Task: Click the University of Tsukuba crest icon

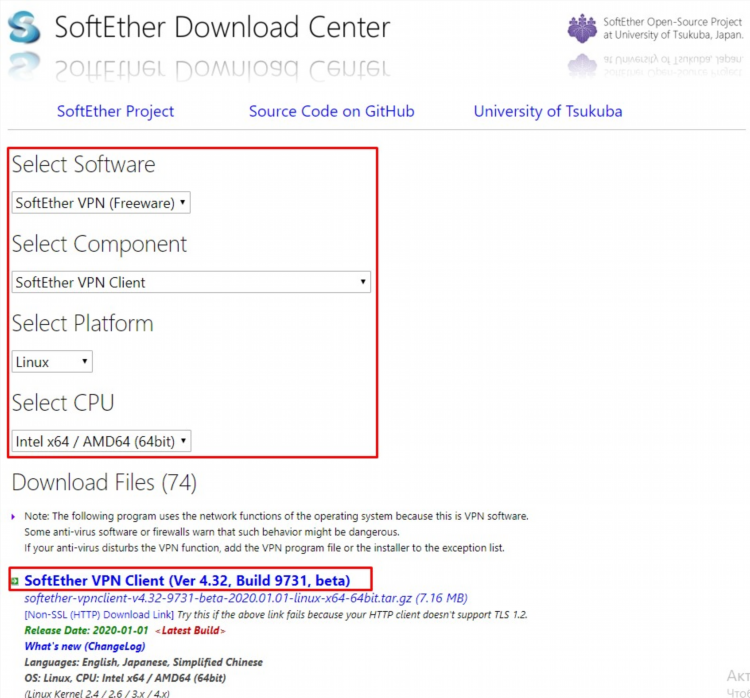Action: point(582,28)
